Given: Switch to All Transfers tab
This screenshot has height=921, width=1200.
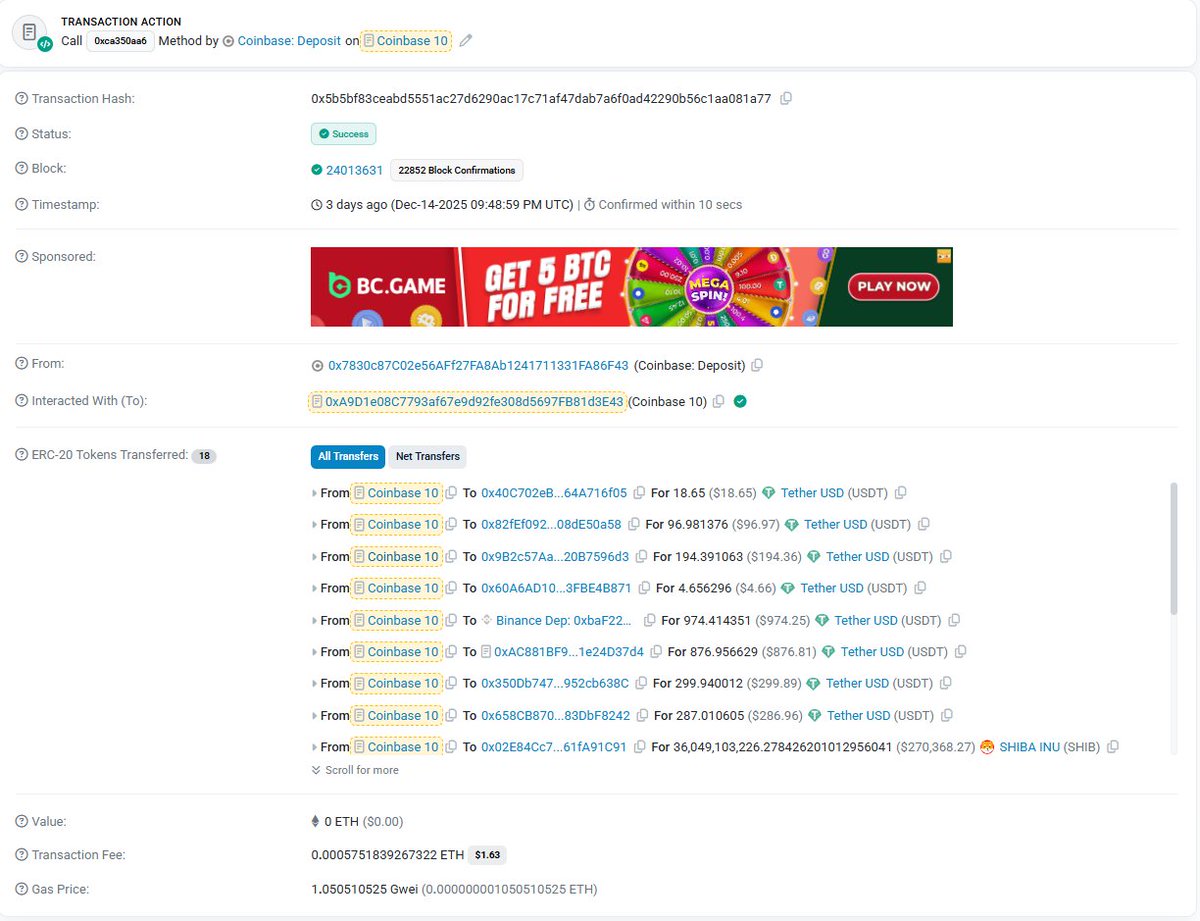Looking at the screenshot, I should point(348,456).
